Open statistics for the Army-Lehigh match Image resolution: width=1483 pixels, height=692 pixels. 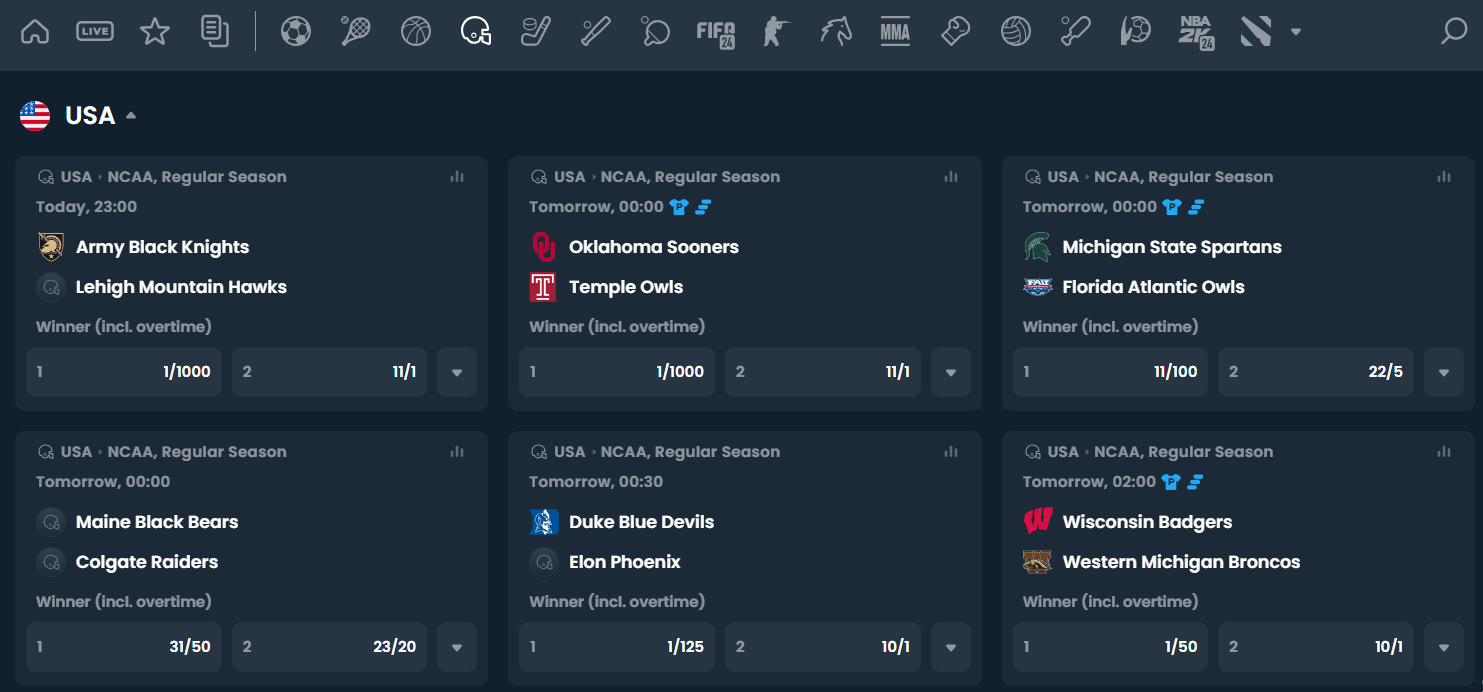point(457,176)
